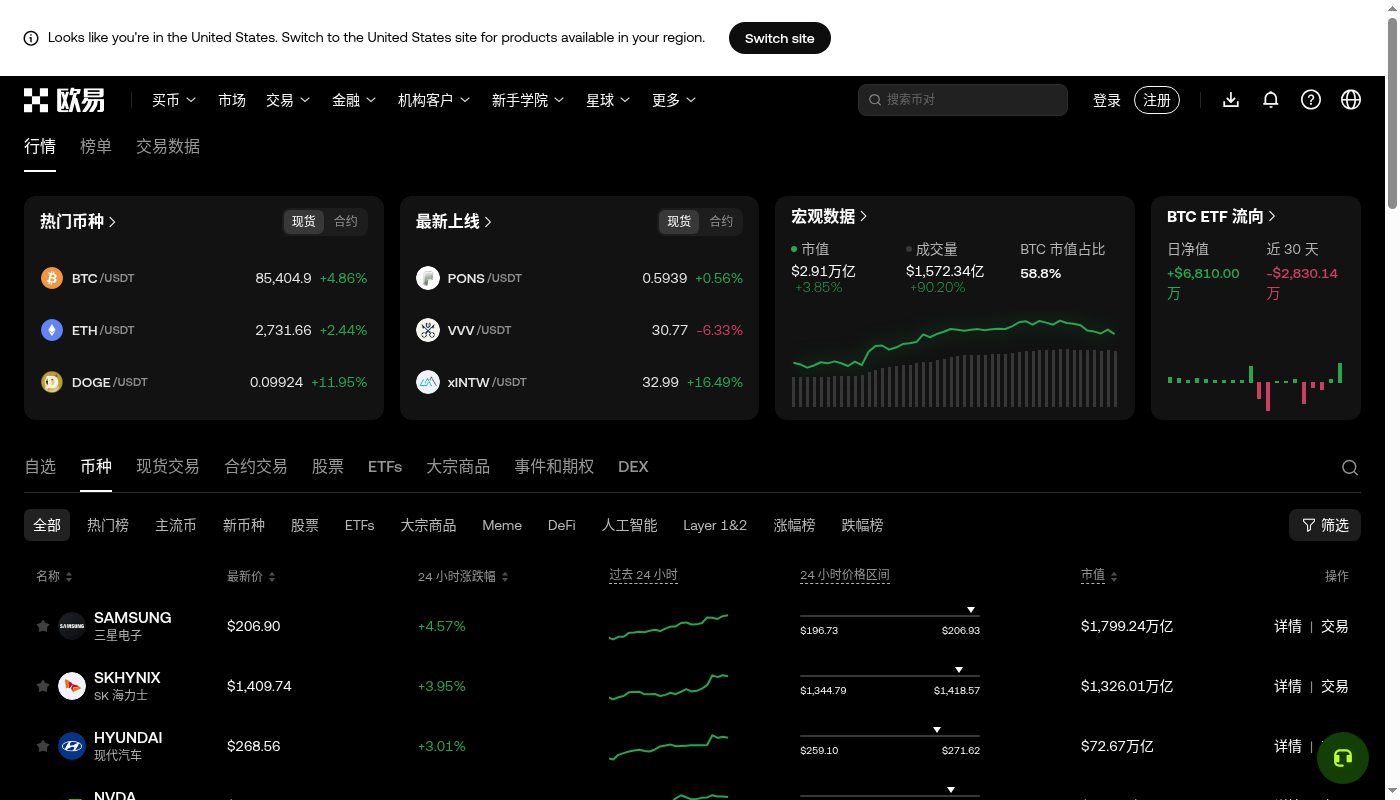Open 详情 for SAMSUNG

1288,626
